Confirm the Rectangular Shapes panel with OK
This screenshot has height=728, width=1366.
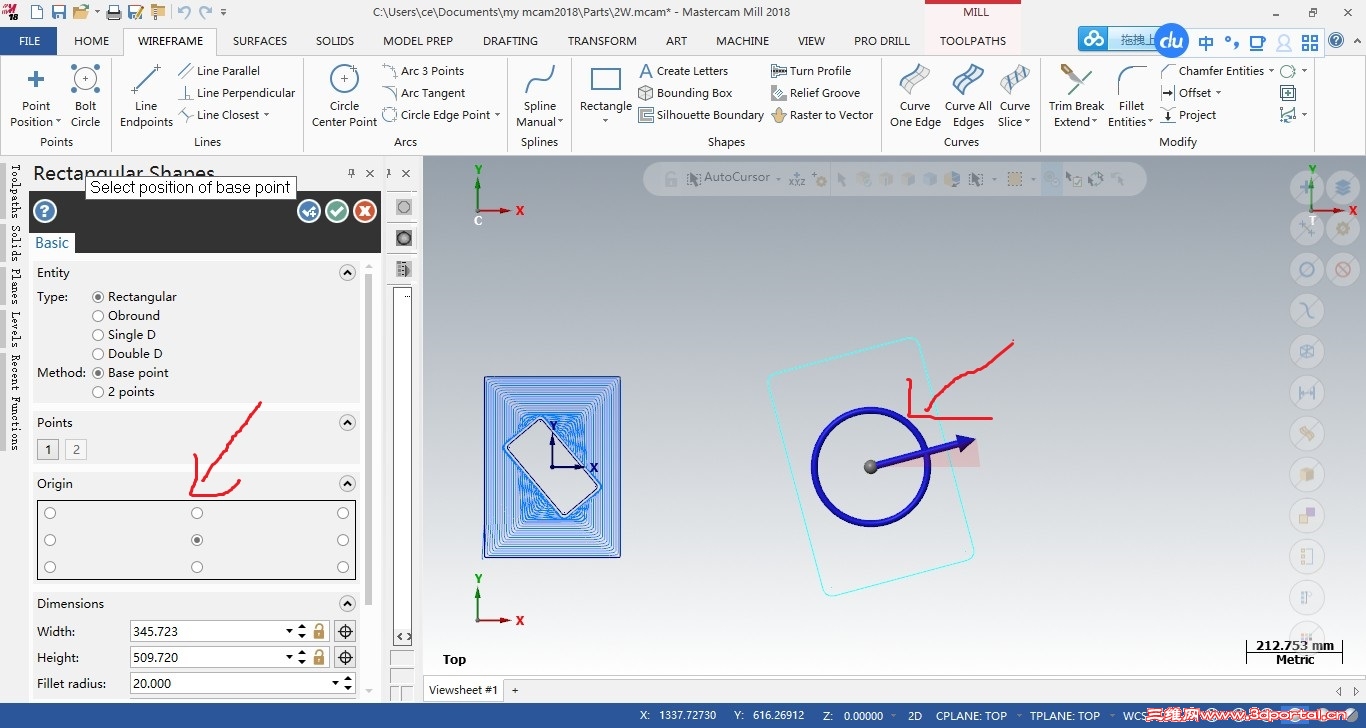[337, 211]
